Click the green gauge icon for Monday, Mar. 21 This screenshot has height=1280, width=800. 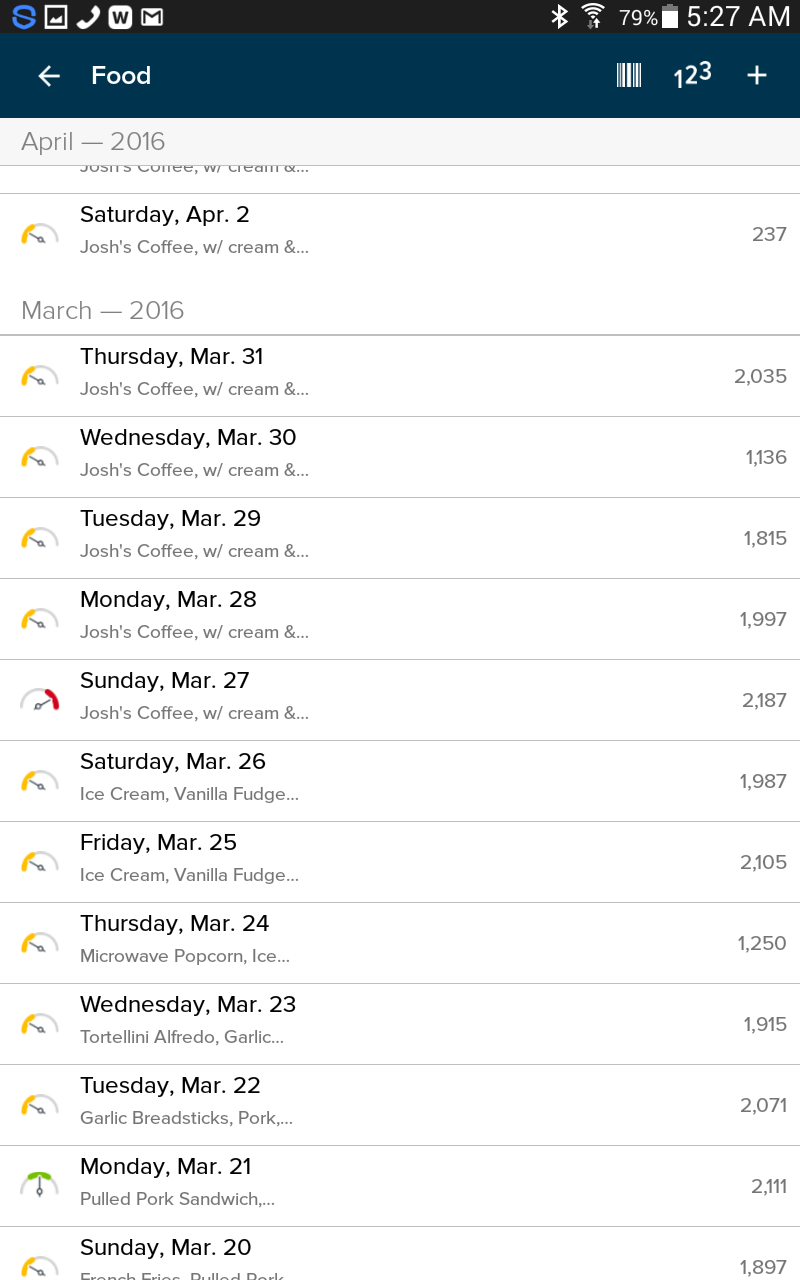coord(40,1186)
